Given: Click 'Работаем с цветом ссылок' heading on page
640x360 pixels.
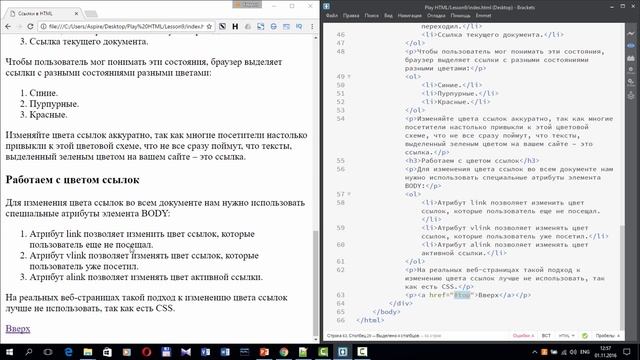Looking at the screenshot, I should point(73,180).
